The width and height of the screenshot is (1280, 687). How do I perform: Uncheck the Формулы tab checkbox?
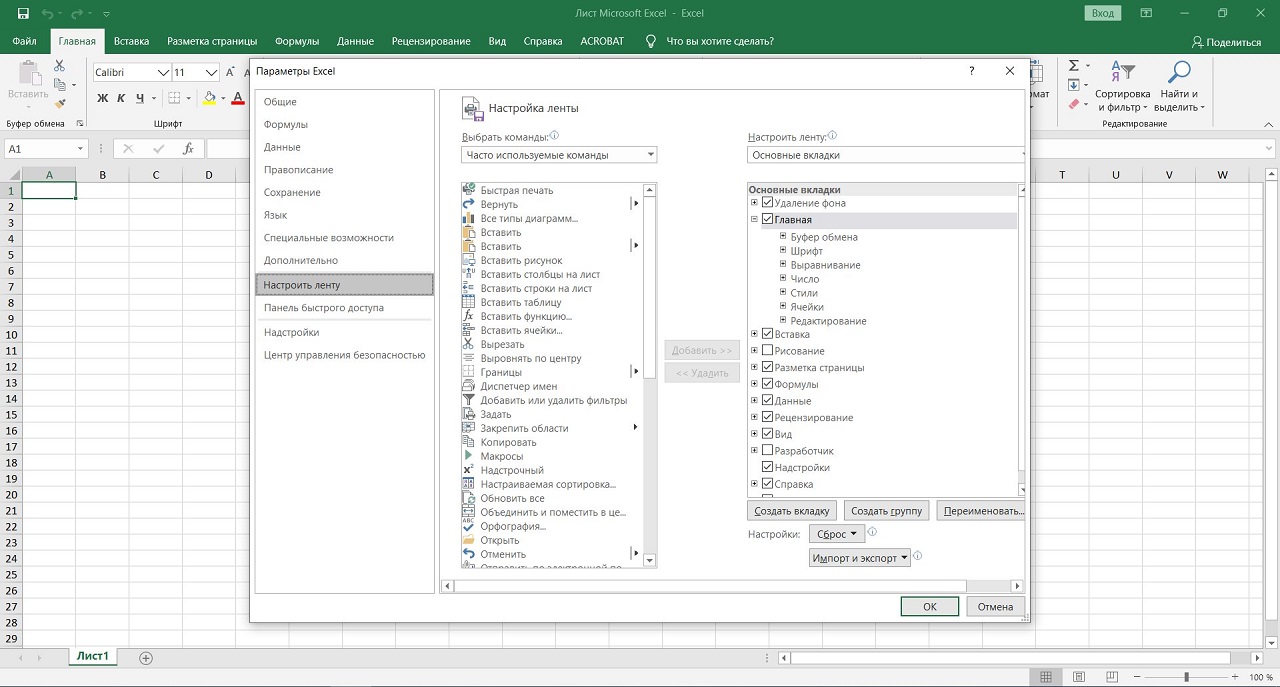(768, 384)
